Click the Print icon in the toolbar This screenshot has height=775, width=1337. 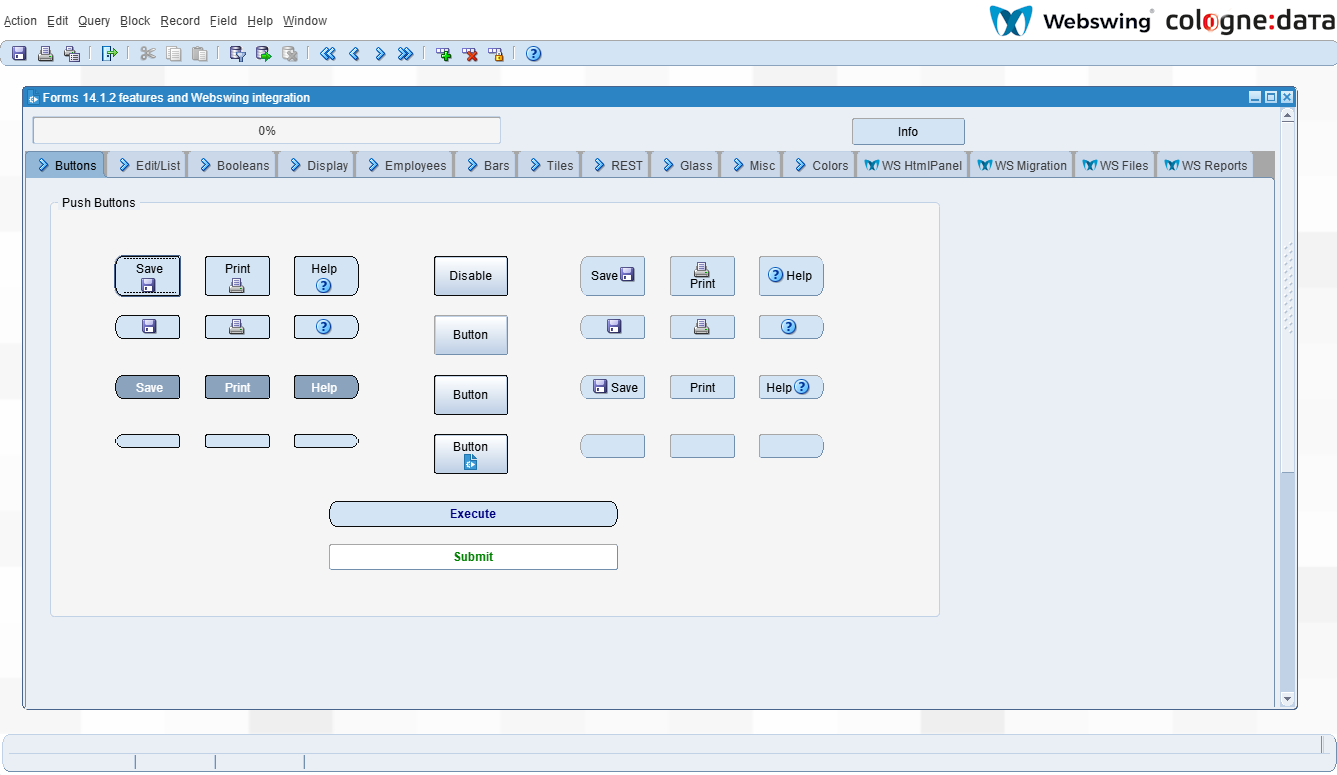pos(45,54)
